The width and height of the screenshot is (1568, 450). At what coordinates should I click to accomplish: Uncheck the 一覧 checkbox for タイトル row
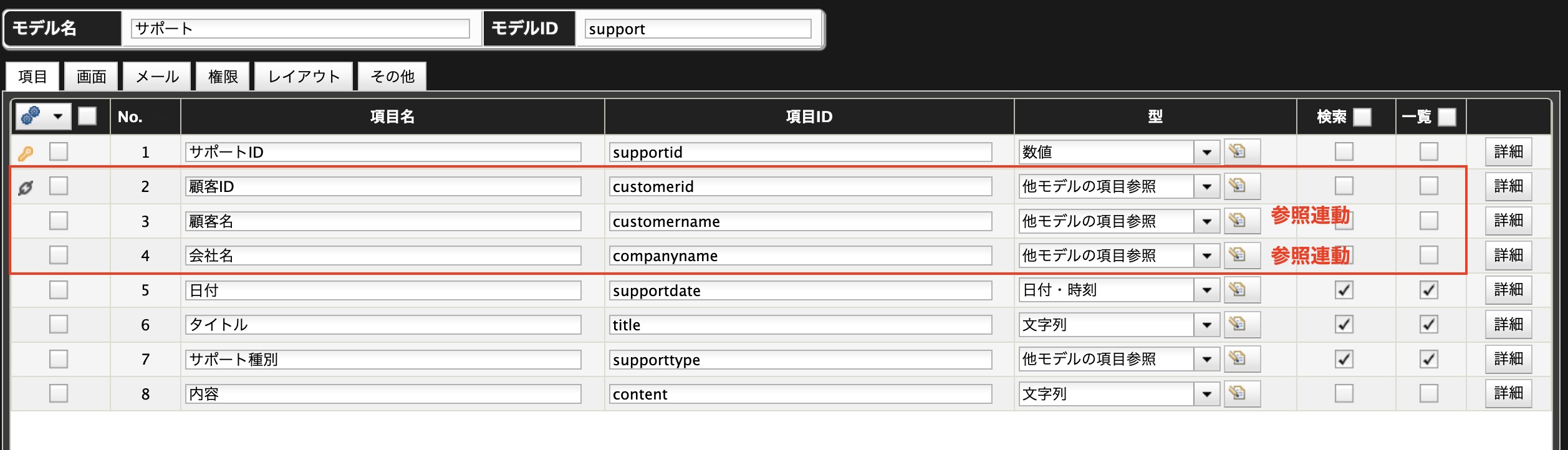click(1428, 324)
